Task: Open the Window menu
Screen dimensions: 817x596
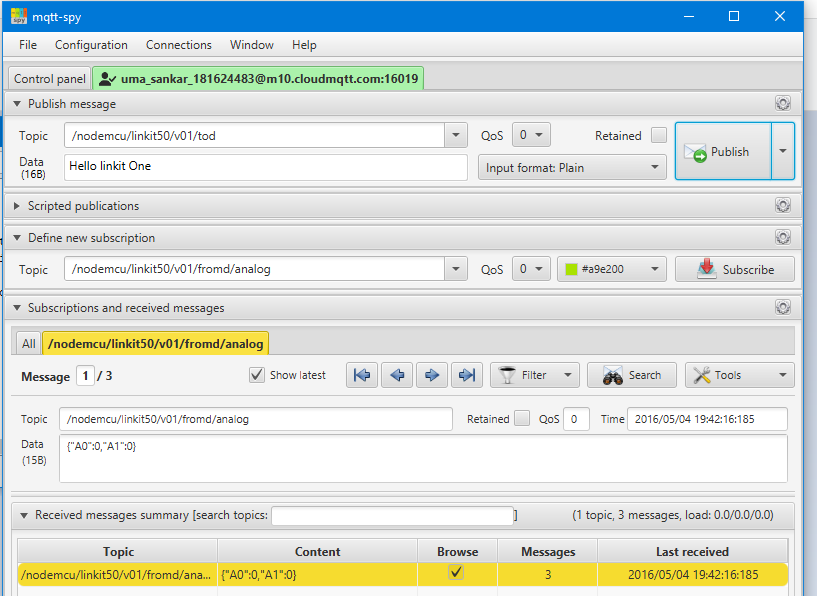Action: pos(252,45)
